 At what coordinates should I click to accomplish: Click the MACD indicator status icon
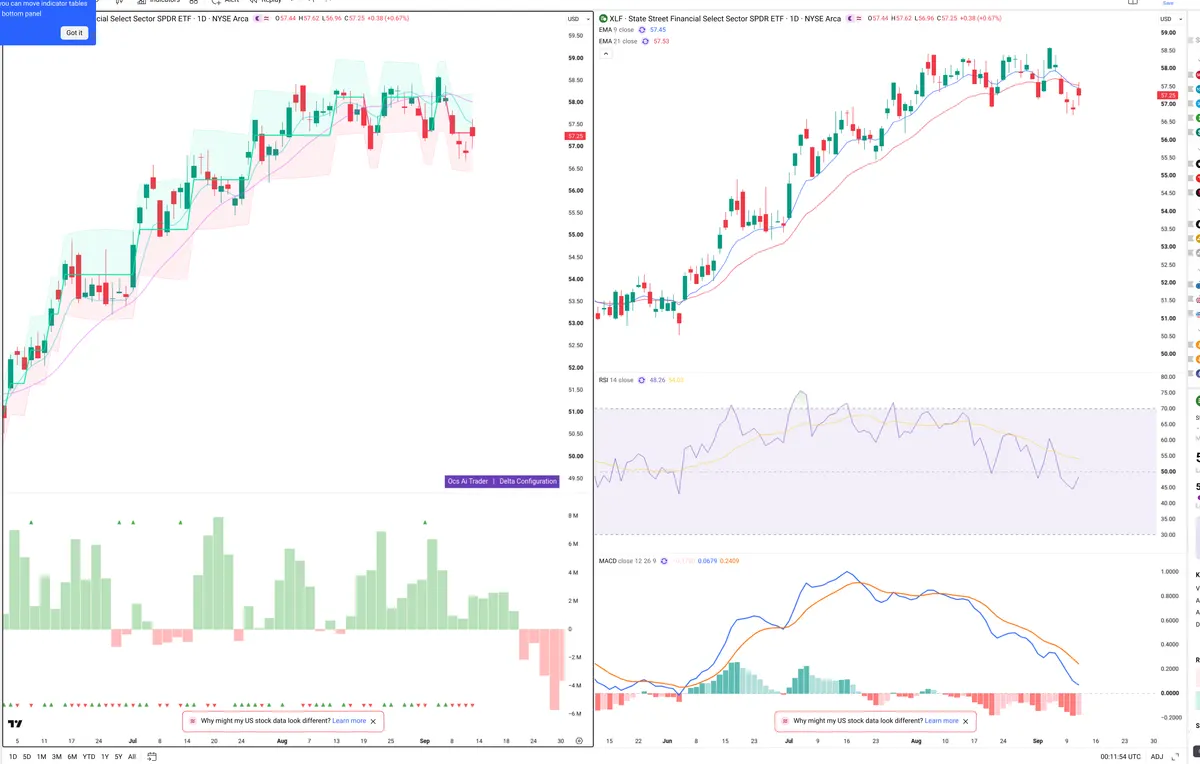[x=664, y=561]
